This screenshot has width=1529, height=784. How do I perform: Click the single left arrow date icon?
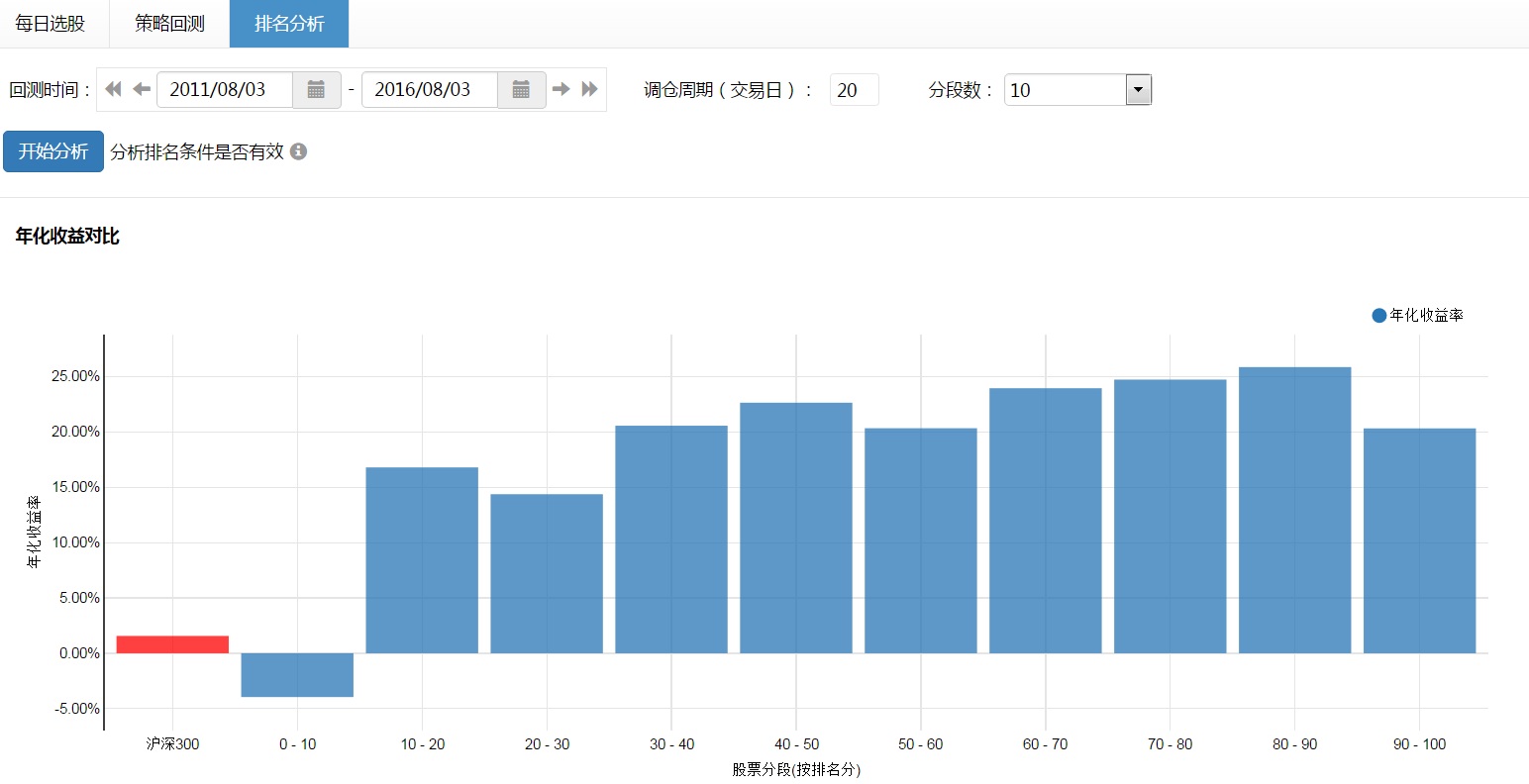[x=142, y=89]
